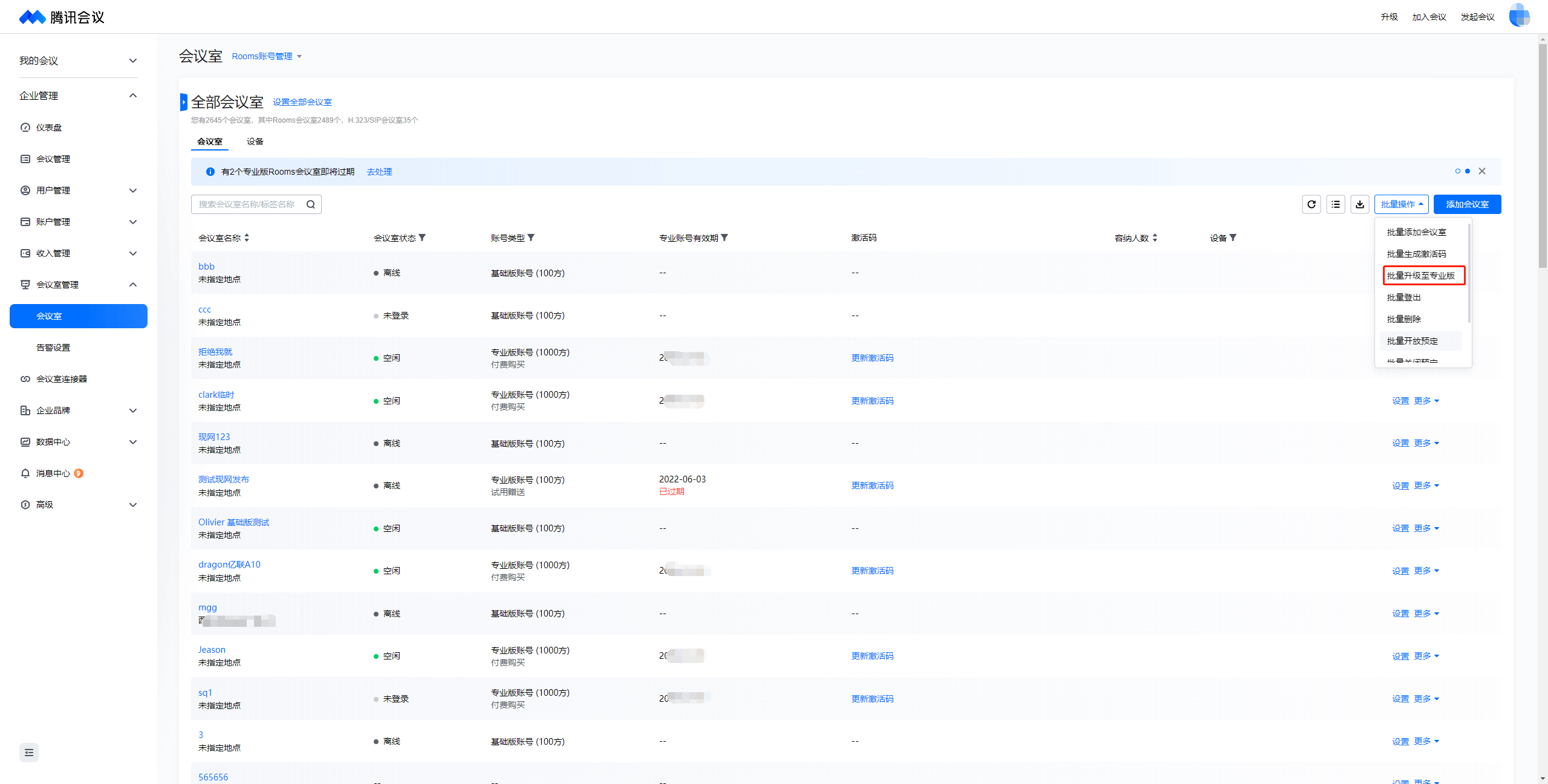Select 会议室 in the sidebar
This screenshot has height=784, width=1548.
[x=79, y=316]
